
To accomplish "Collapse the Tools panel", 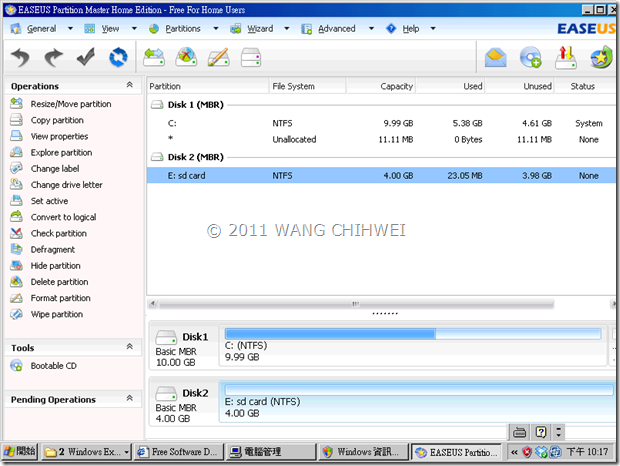I will (129, 347).
